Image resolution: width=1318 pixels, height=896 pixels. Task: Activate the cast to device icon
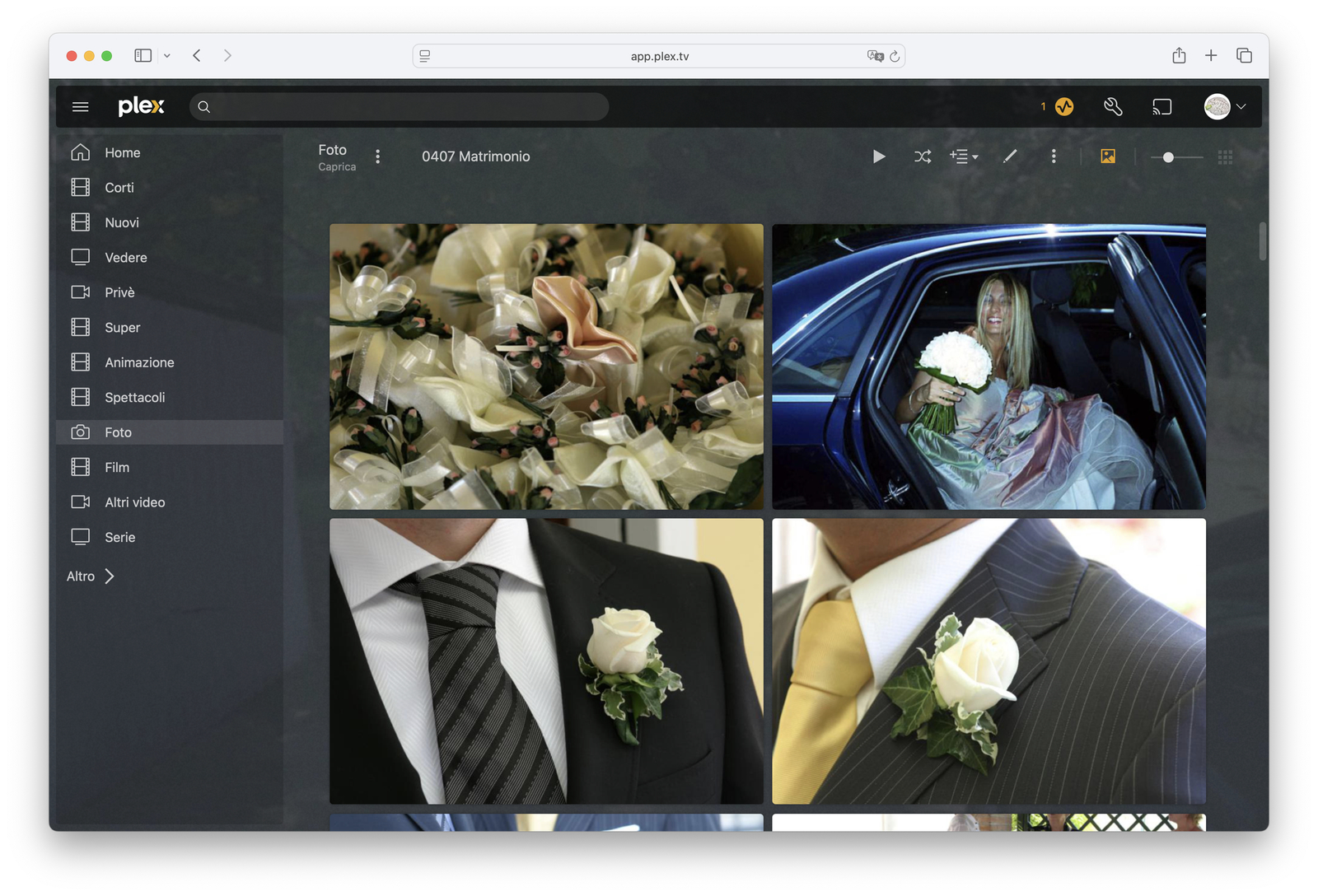coord(1162,106)
